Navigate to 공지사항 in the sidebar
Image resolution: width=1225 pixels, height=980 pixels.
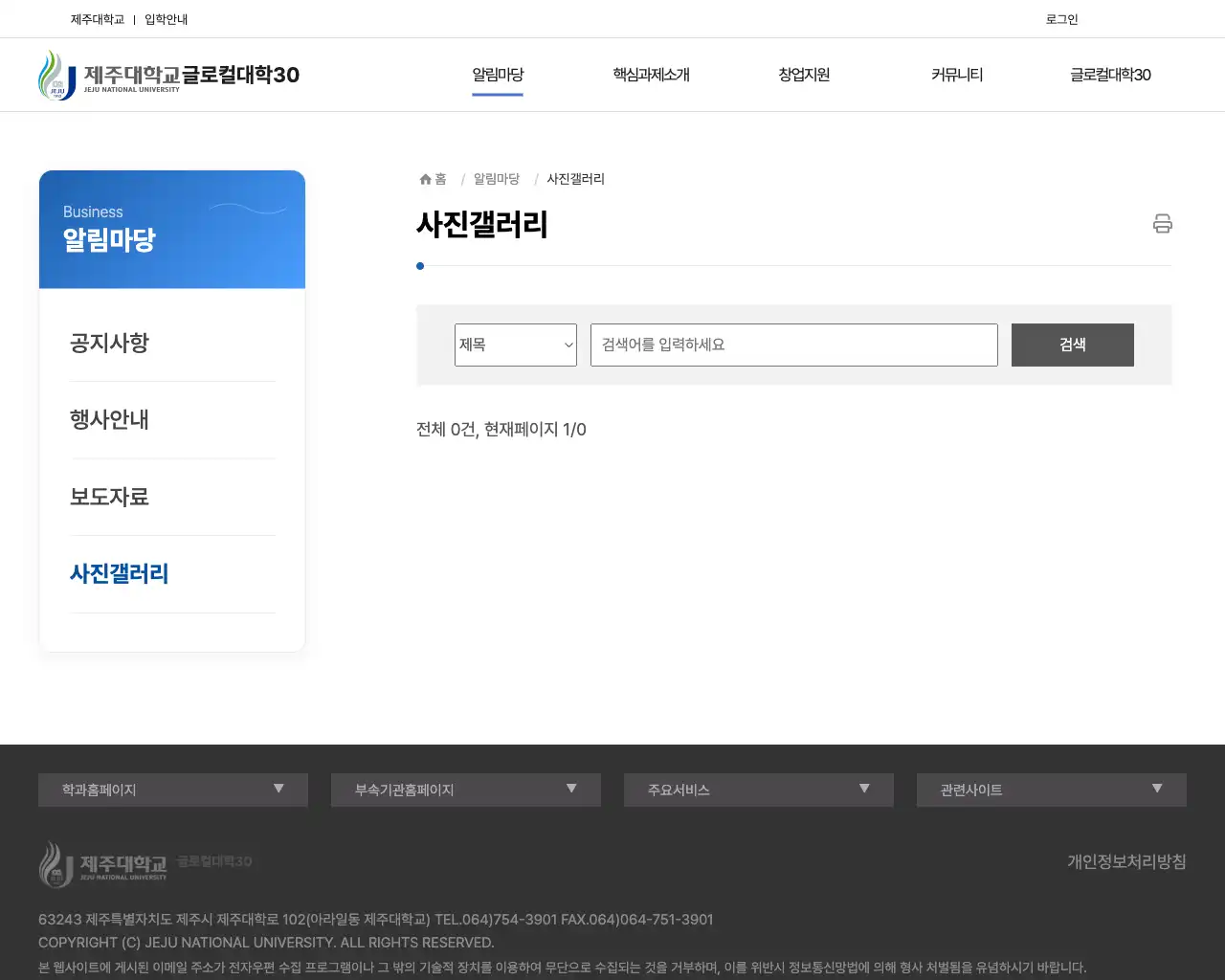(110, 344)
